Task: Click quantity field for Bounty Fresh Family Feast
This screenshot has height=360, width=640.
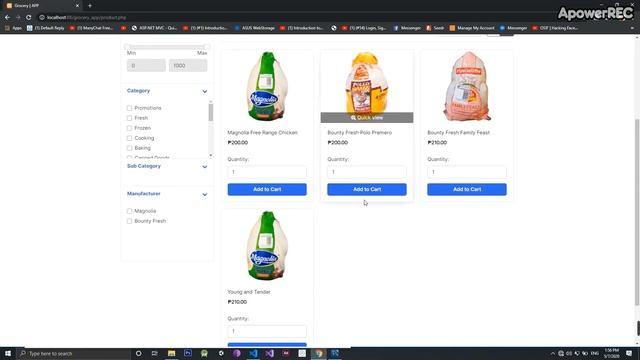Action: (x=467, y=172)
